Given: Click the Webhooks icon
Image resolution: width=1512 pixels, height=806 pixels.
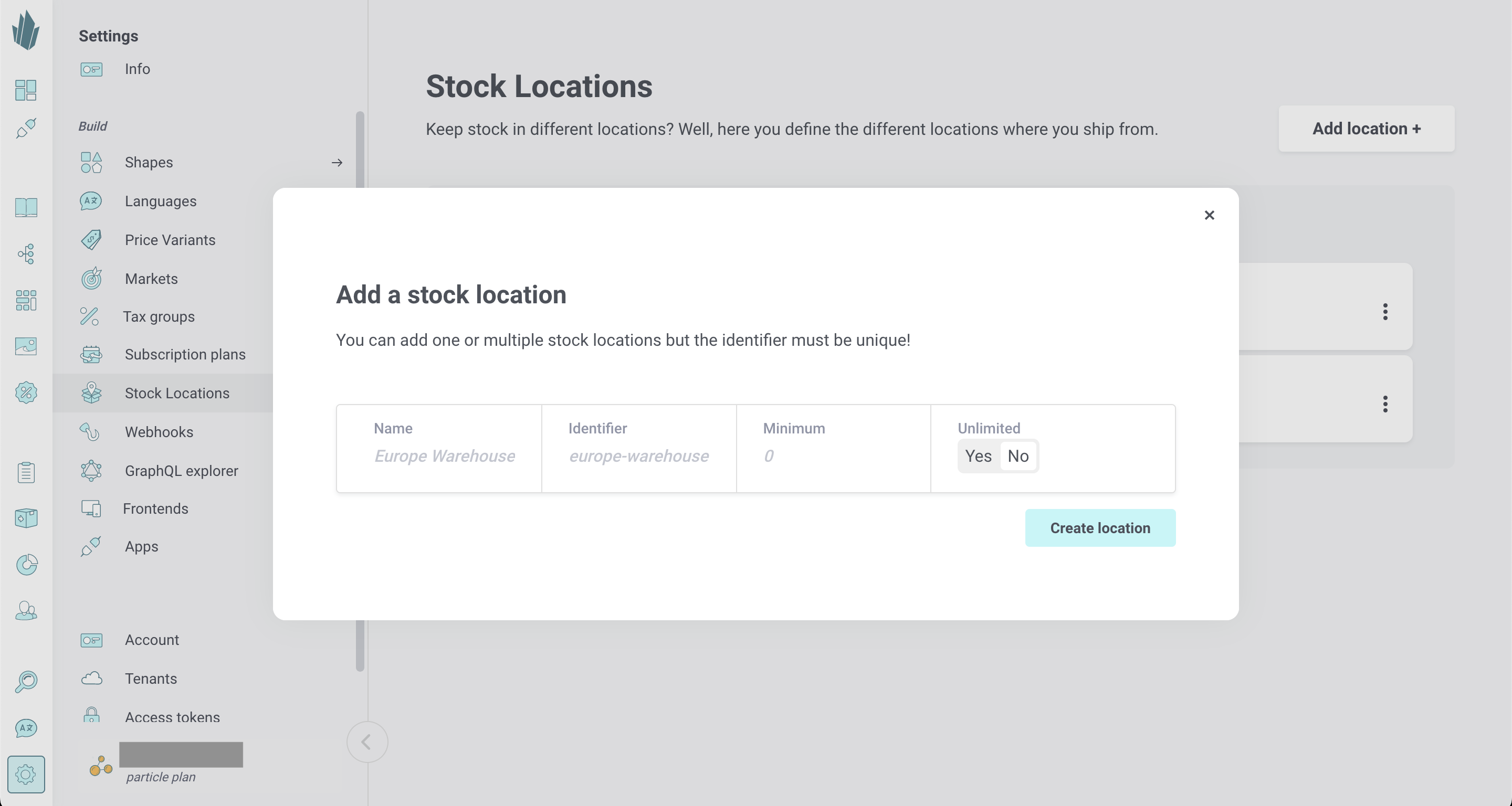Looking at the screenshot, I should pyautogui.click(x=91, y=432).
